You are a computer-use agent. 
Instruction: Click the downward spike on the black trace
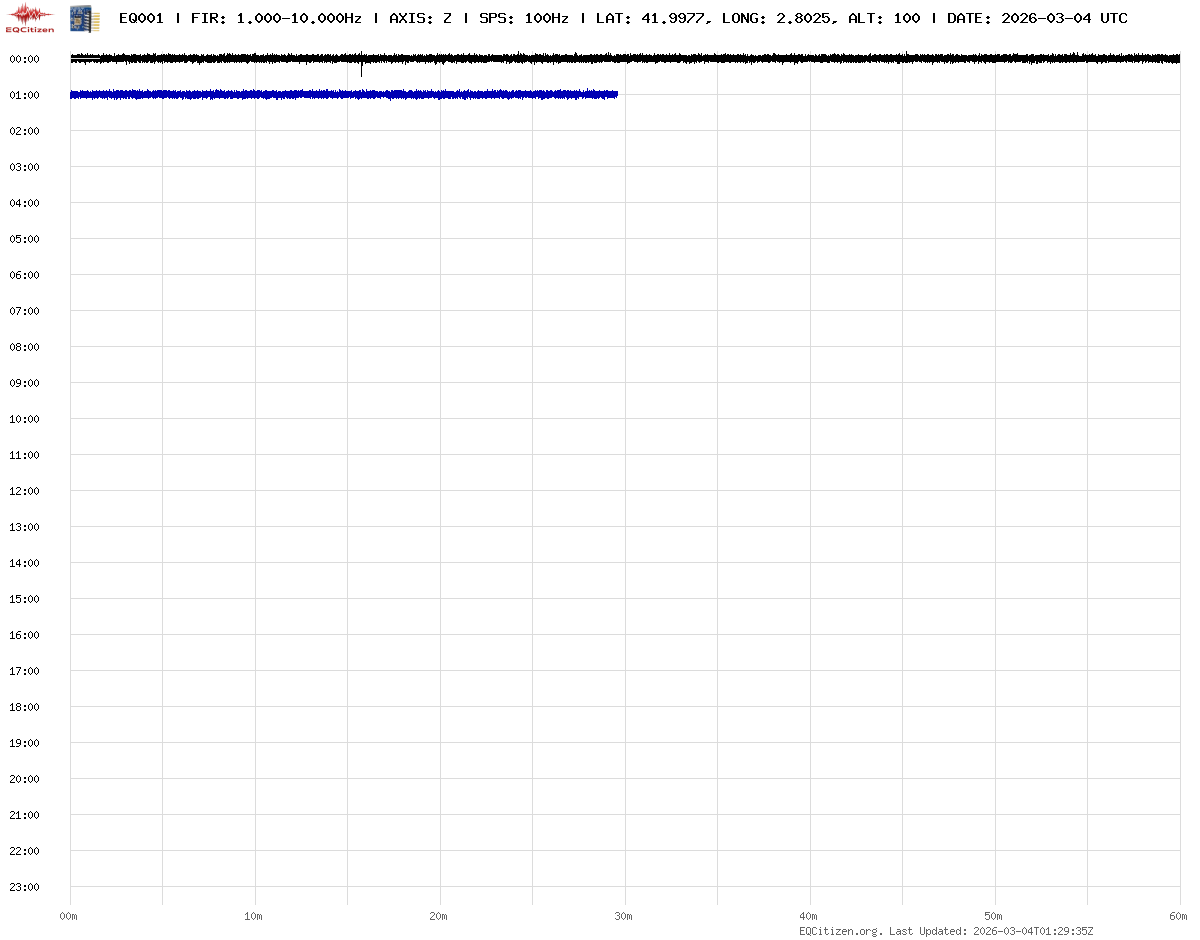click(x=361, y=71)
